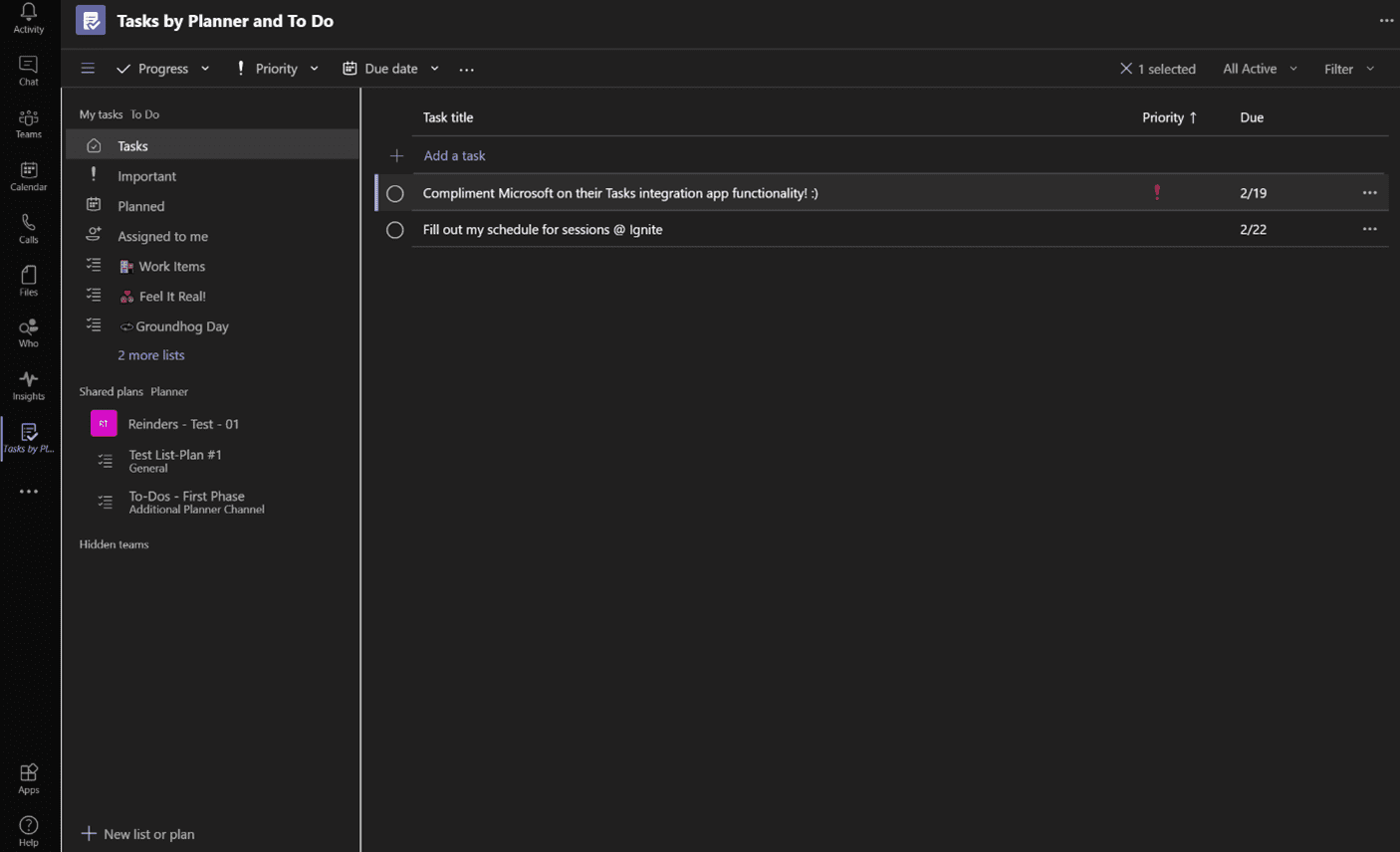The width and height of the screenshot is (1400, 852).
Task: Click the Tasks by Planner header logo
Action: [91, 20]
